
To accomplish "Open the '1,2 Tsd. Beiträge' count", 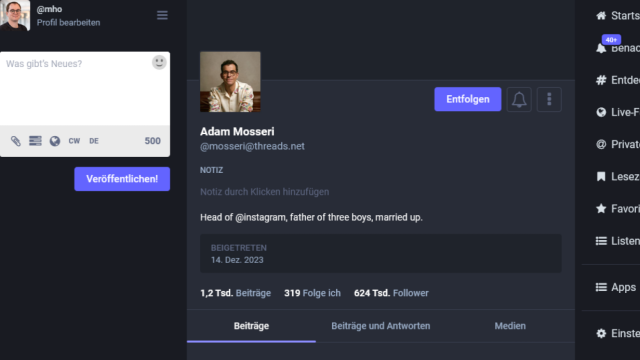I will [x=236, y=293].
